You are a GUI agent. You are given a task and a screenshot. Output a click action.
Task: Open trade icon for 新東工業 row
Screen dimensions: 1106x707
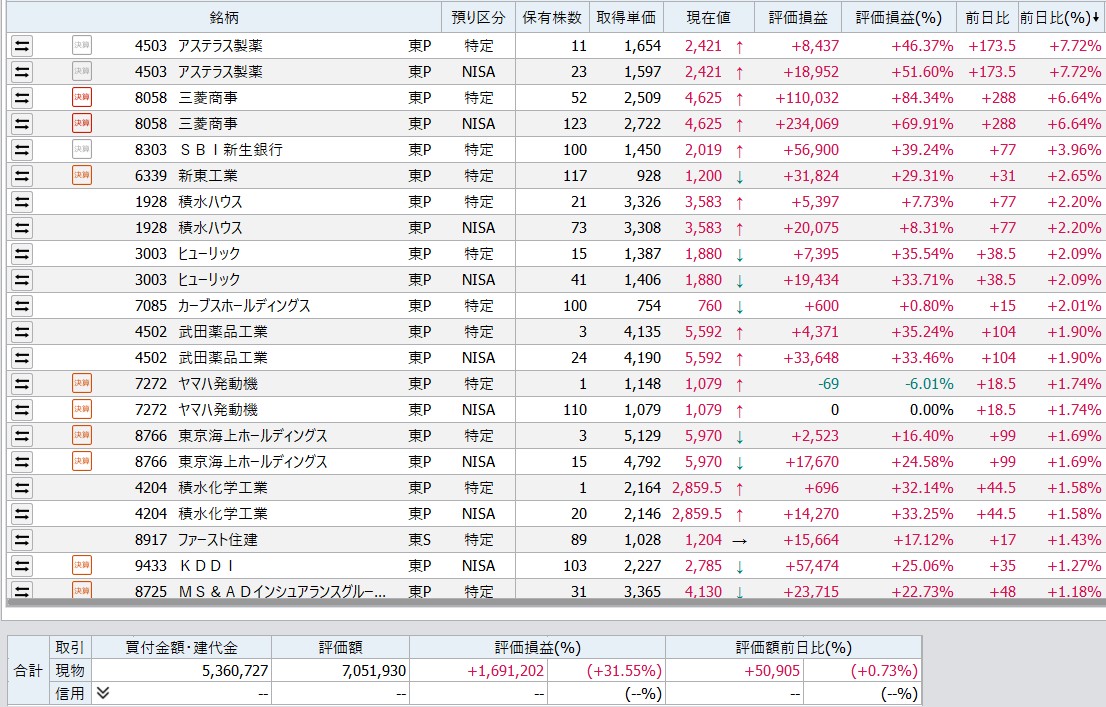(x=22, y=176)
